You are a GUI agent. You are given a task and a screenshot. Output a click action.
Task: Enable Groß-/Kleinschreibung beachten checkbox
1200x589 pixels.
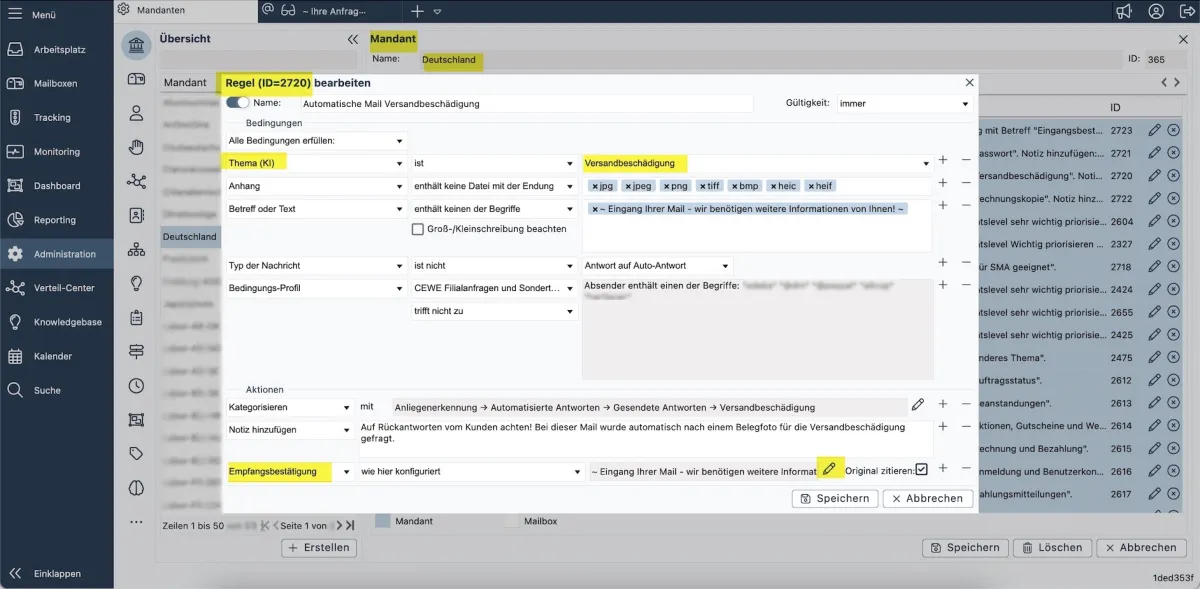tap(418, 229)
